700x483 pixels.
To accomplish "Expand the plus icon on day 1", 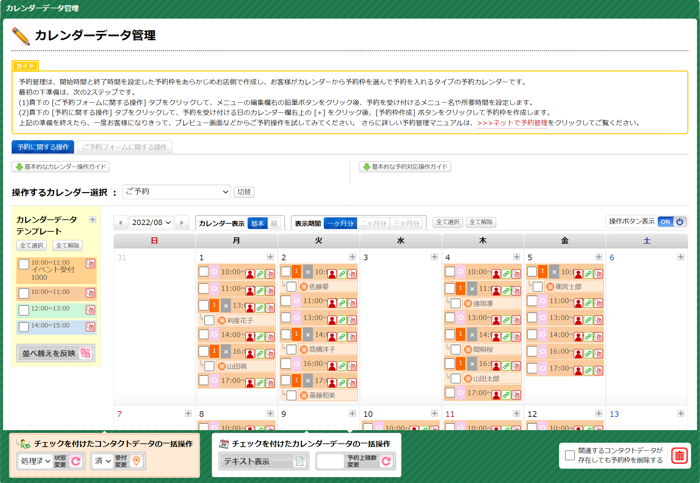I will 270,257.
